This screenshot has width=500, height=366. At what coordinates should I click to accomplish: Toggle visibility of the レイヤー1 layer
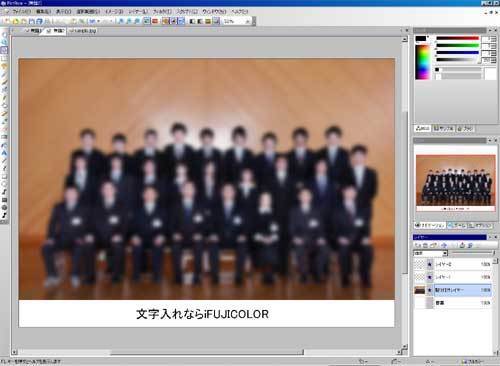[x=430, y=277]
